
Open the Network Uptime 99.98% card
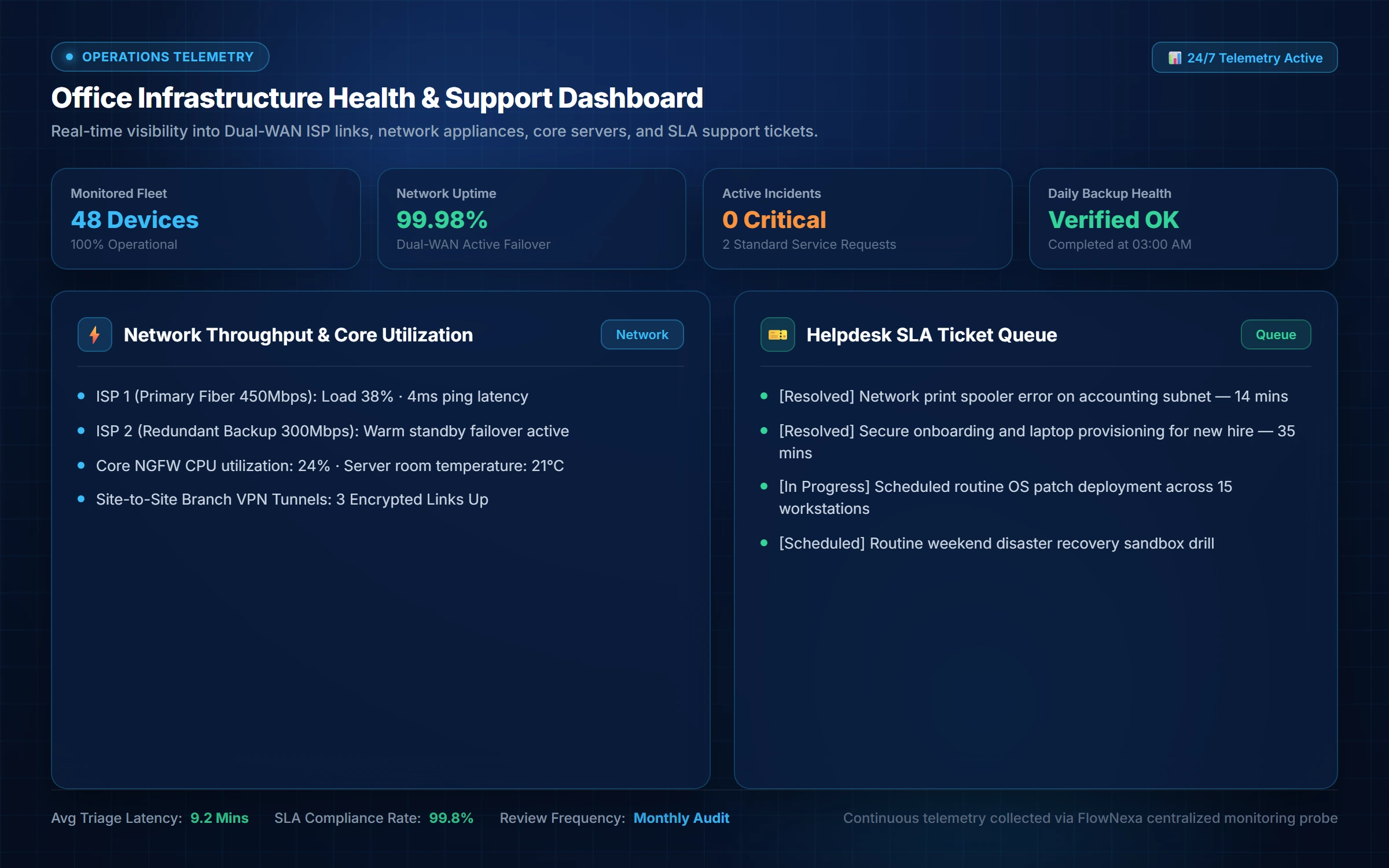(x=531, y=219)
